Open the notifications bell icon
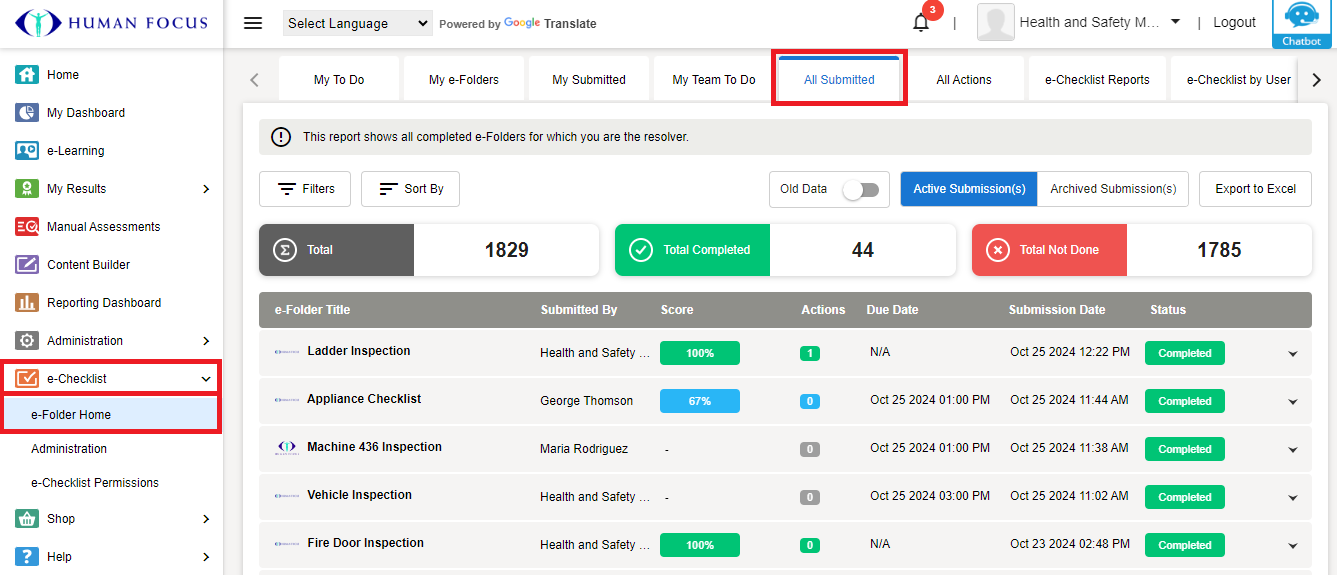The height and width of the screenshot is (575, 1337). click(921, 23)
